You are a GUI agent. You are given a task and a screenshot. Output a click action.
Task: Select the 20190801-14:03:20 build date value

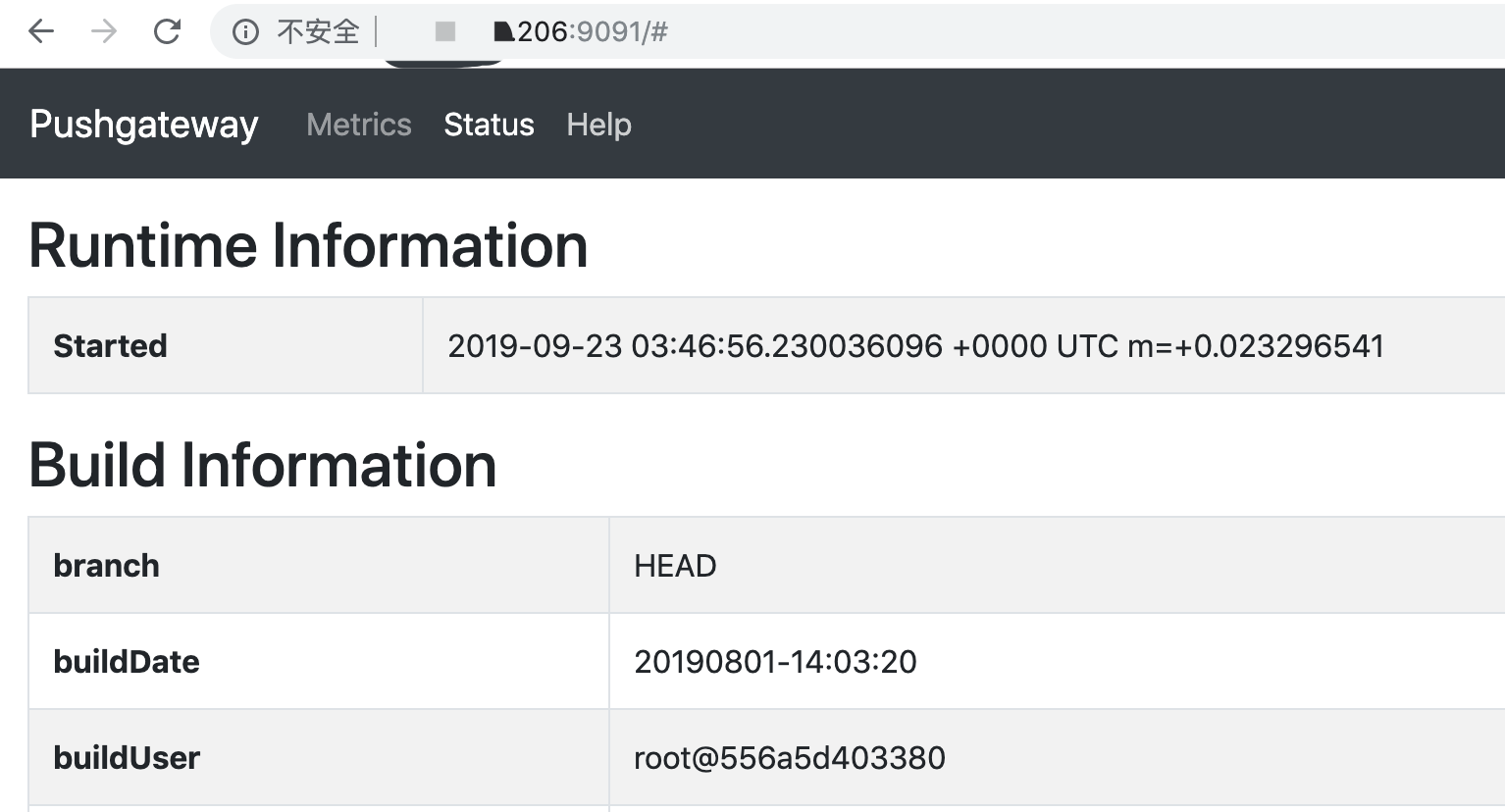(x=775, y=662)
